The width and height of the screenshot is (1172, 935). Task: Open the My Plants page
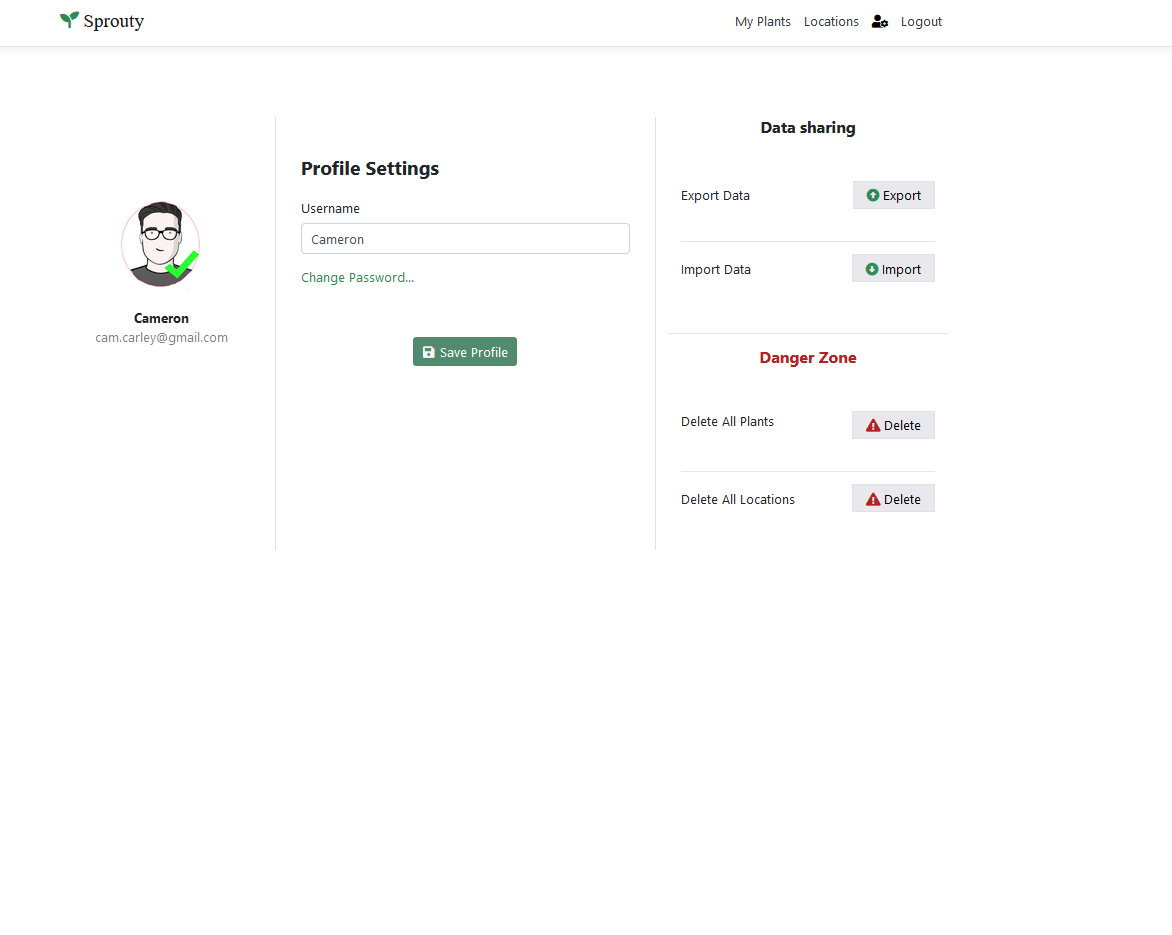[x=762, y=22]
